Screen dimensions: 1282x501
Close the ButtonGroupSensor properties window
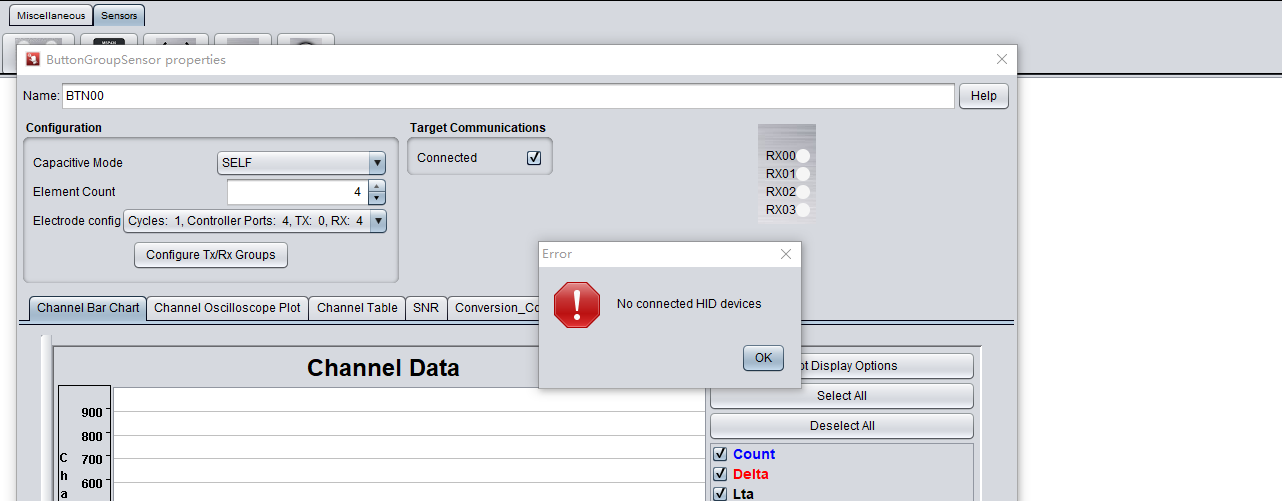1002,59
